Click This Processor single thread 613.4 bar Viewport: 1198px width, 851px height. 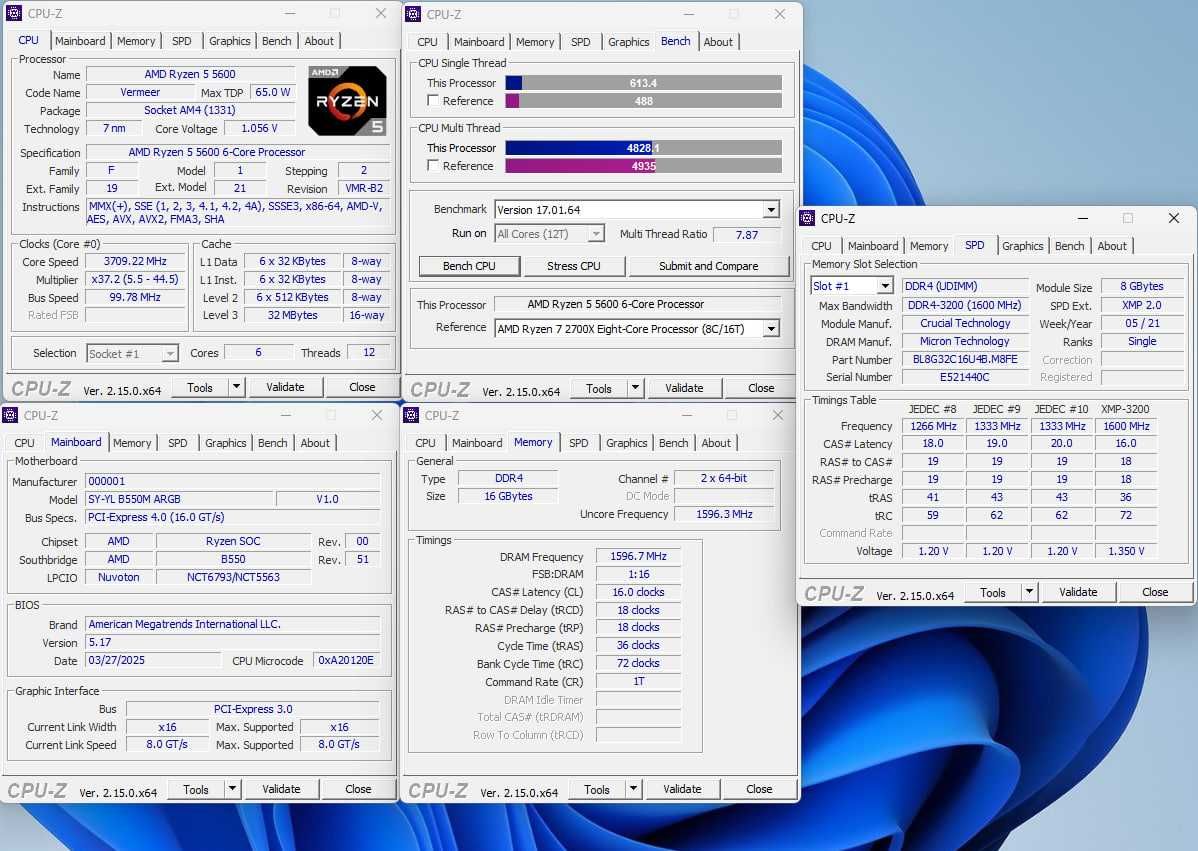tap(643, 83)
